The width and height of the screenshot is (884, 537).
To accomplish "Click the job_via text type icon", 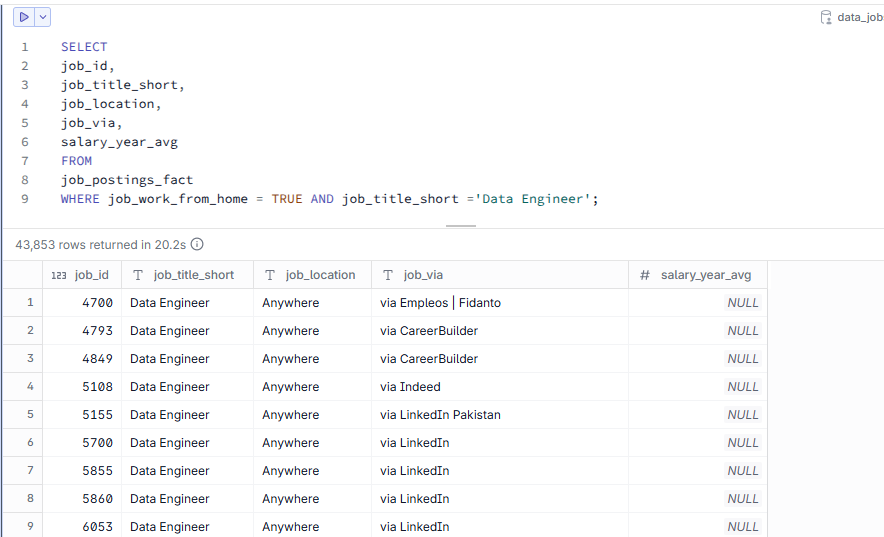I will pyautogui.click(x=388, y=275).
